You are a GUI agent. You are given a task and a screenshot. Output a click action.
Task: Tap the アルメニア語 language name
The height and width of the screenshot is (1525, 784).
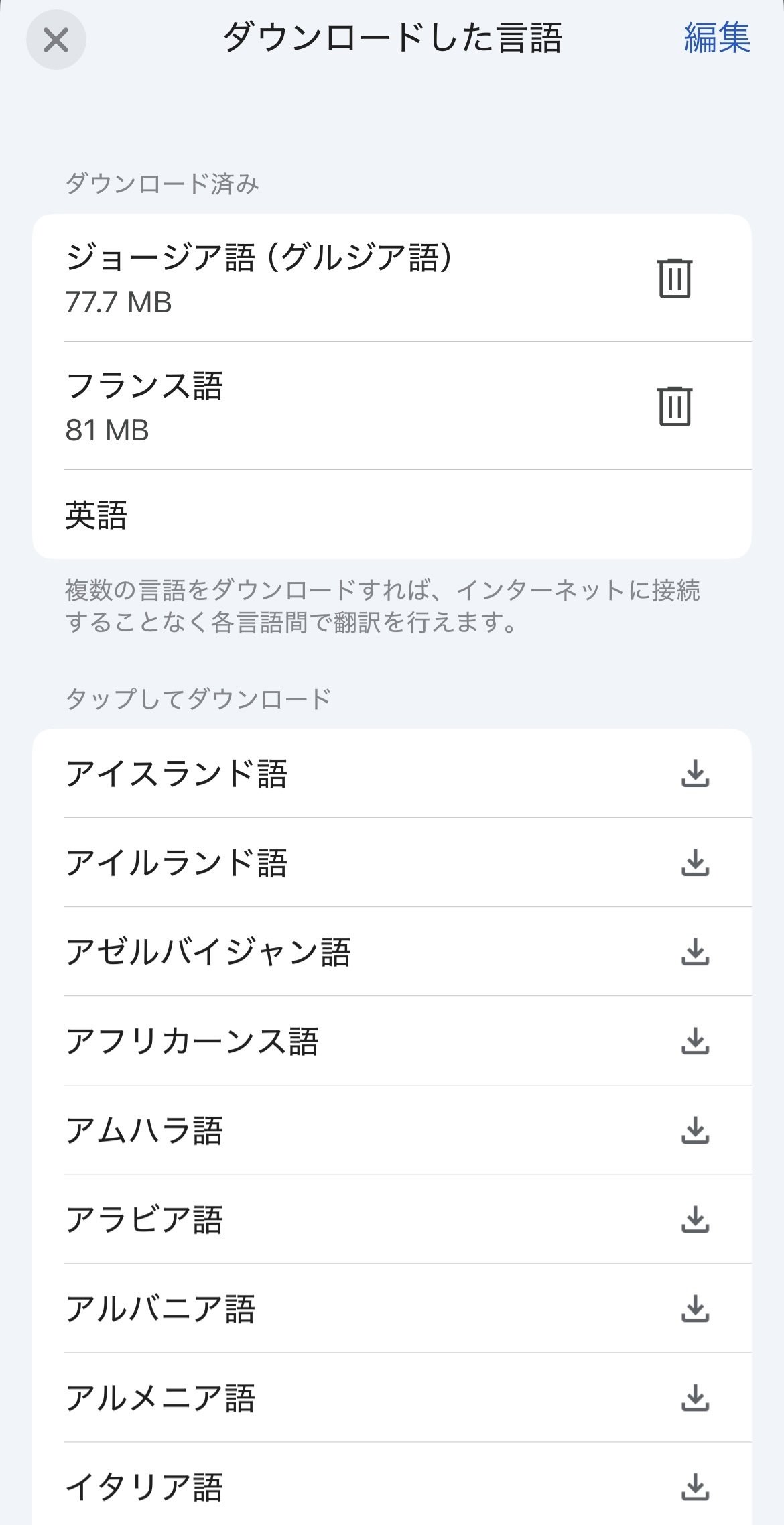pos(160,1398)
